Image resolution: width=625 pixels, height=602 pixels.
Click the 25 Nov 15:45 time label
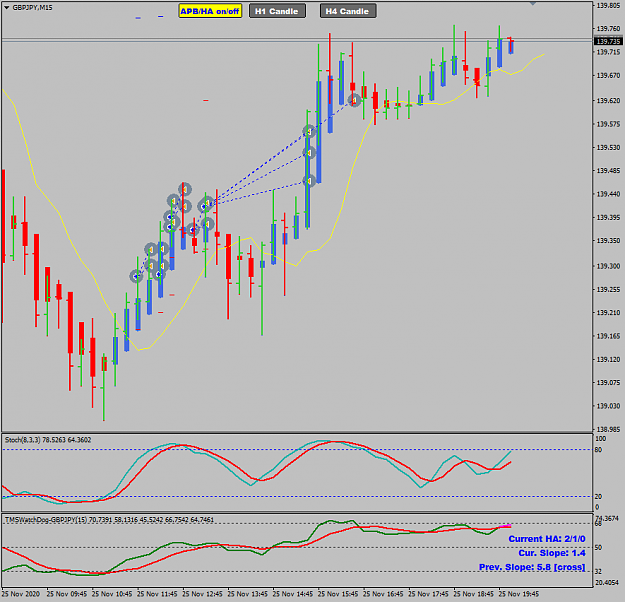[338, 594]
